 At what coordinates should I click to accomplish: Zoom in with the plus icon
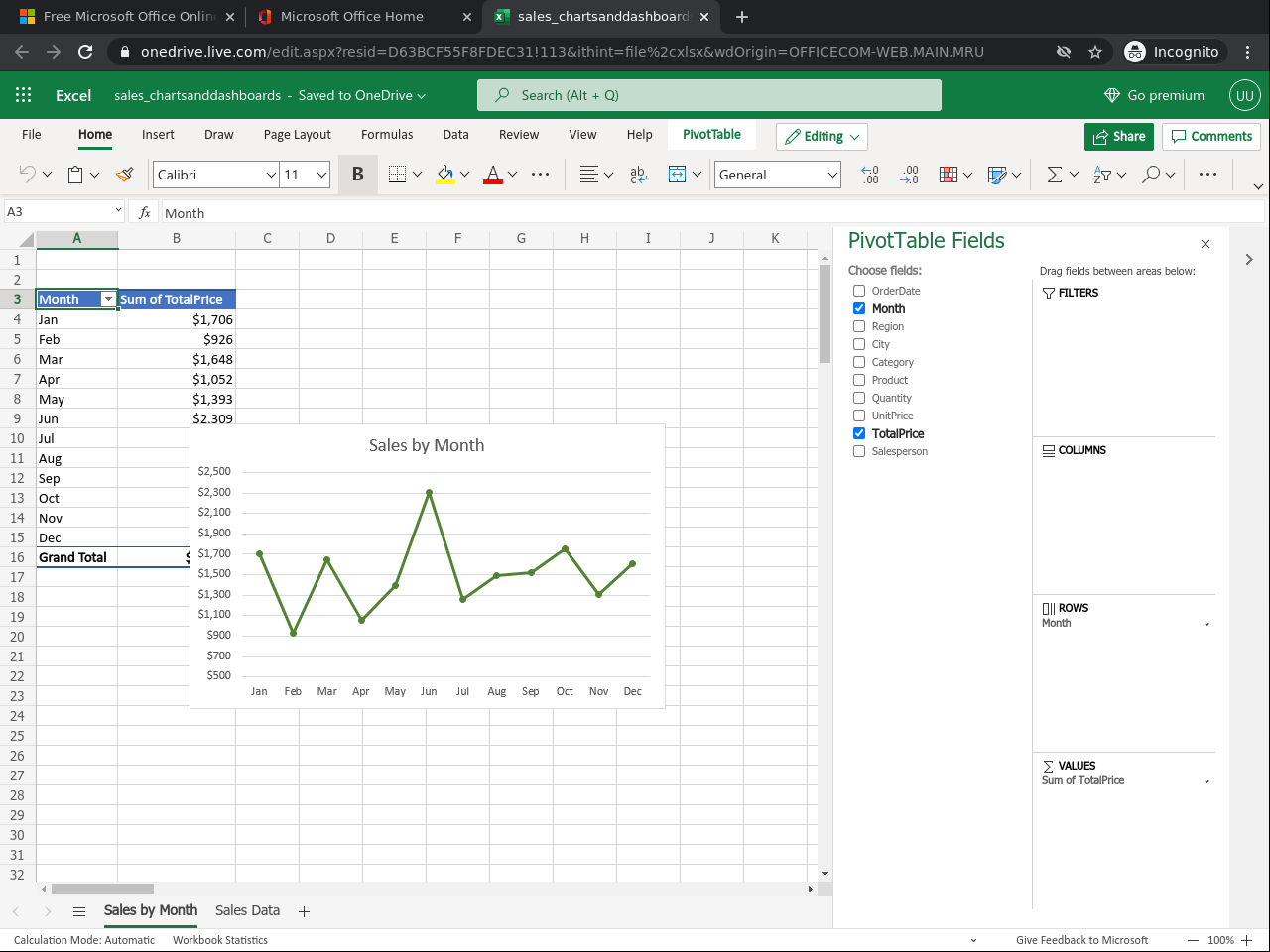(x=1247, y=940)
